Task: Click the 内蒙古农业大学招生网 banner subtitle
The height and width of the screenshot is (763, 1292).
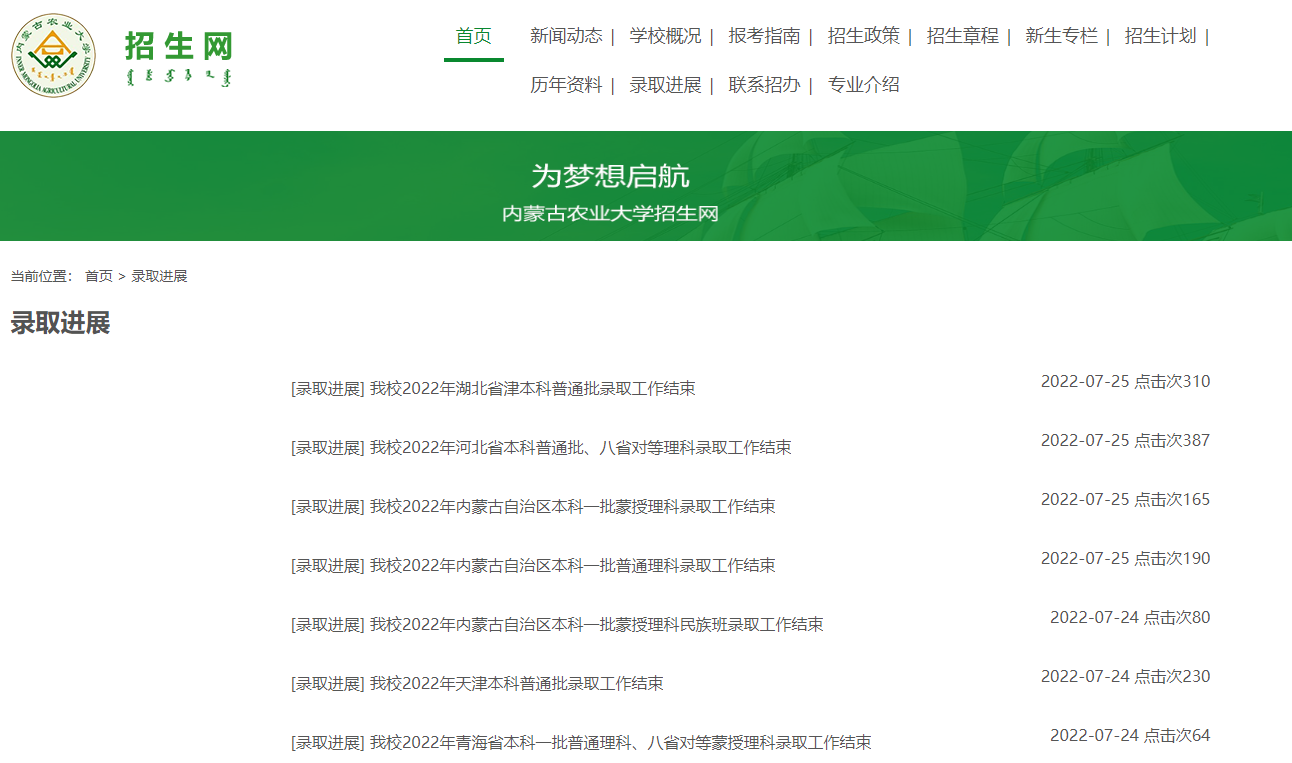Action: (610, 213)
